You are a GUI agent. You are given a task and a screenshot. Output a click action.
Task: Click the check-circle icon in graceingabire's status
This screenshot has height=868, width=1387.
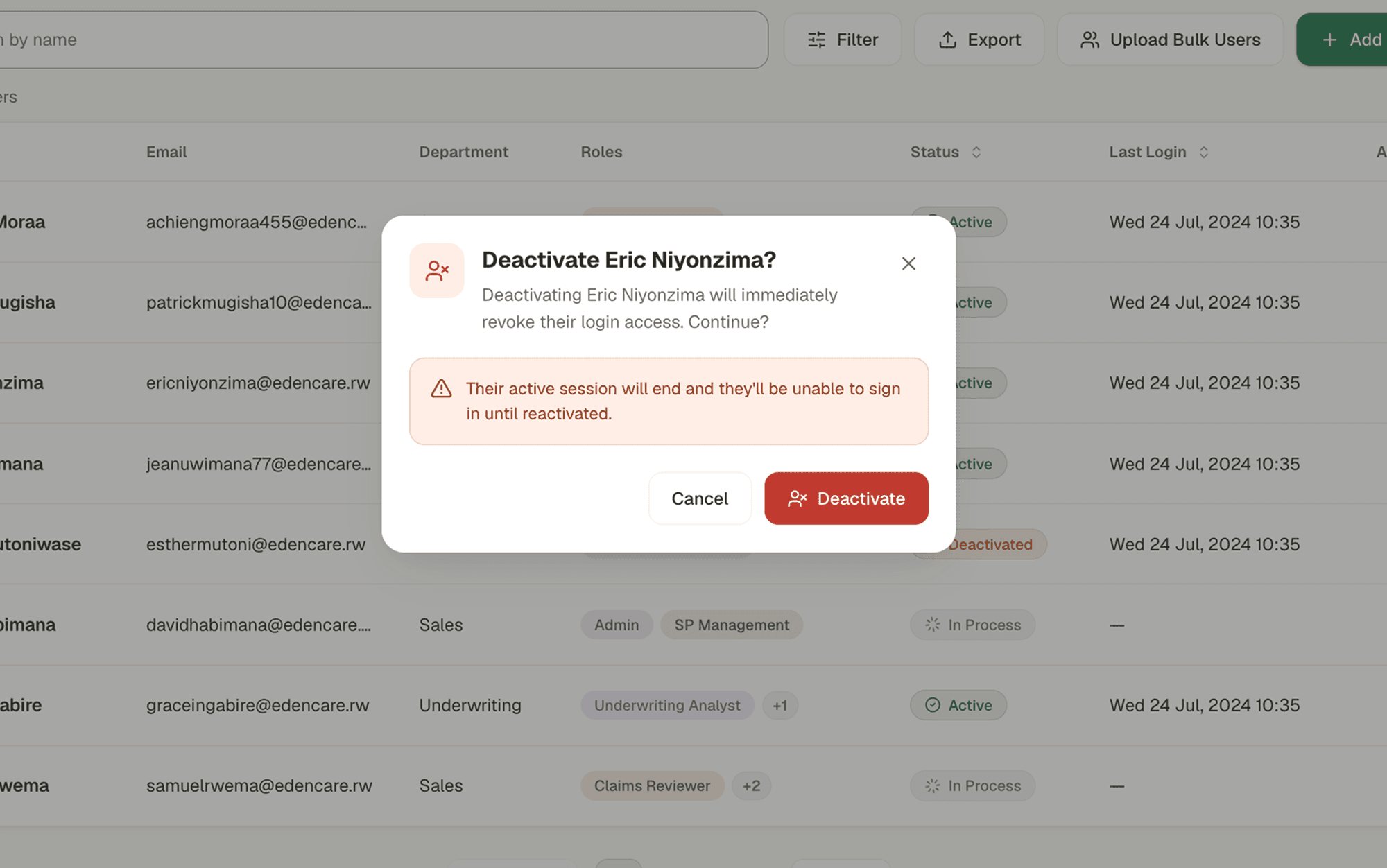(x=933, y=705)
